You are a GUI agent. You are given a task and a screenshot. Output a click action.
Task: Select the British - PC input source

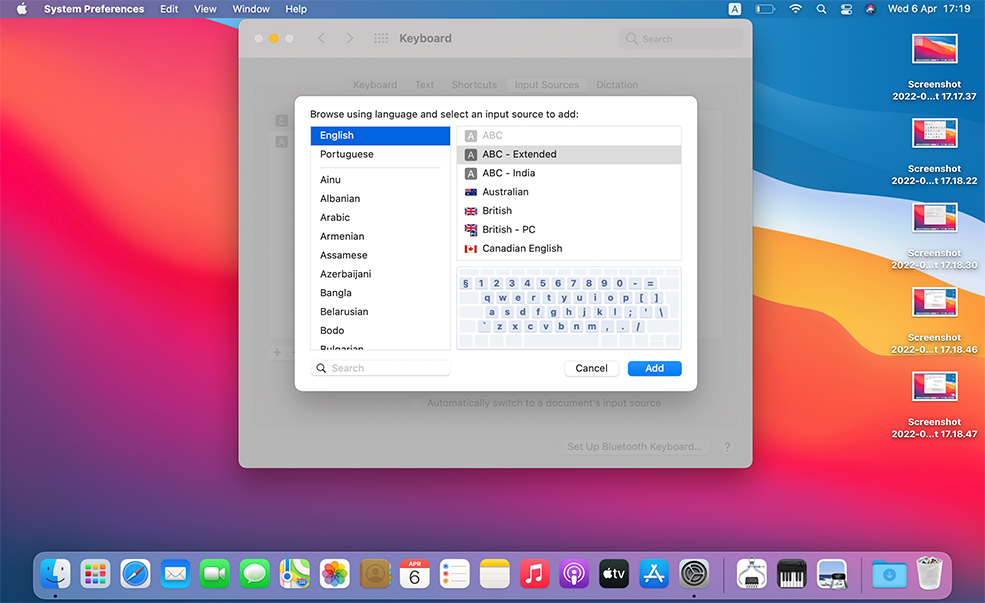(x=569, y=230)
